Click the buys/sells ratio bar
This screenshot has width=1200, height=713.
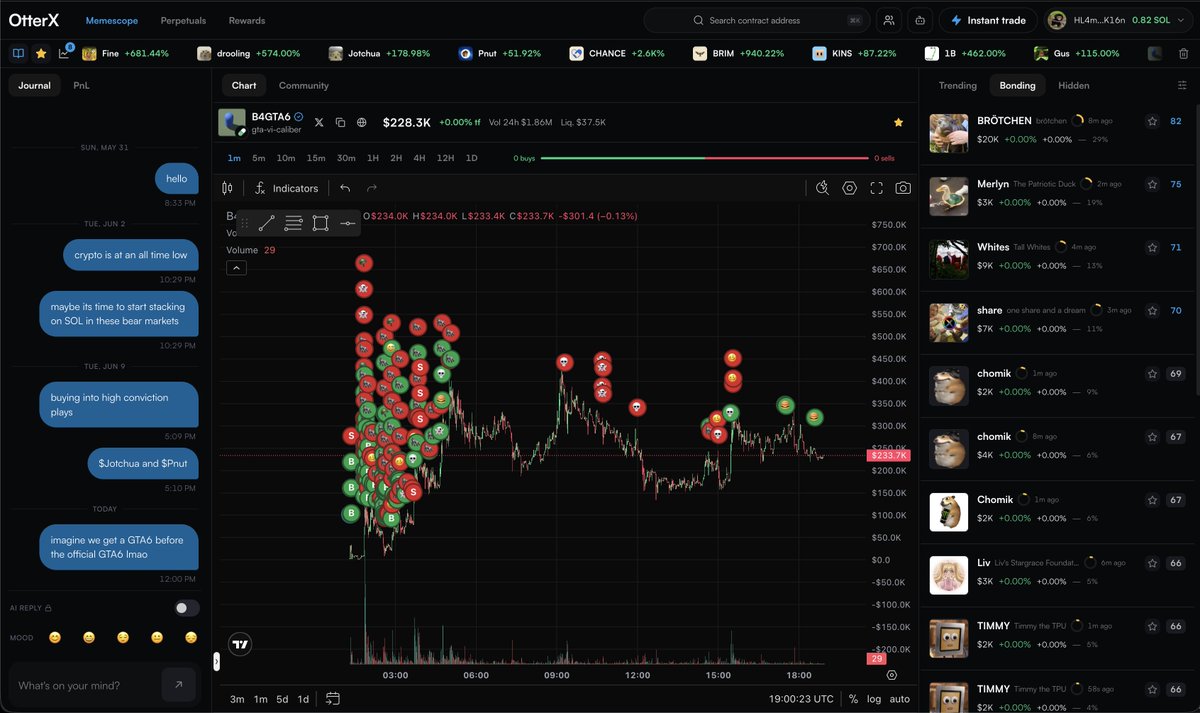pyautogui.click(x=704, y=158)
